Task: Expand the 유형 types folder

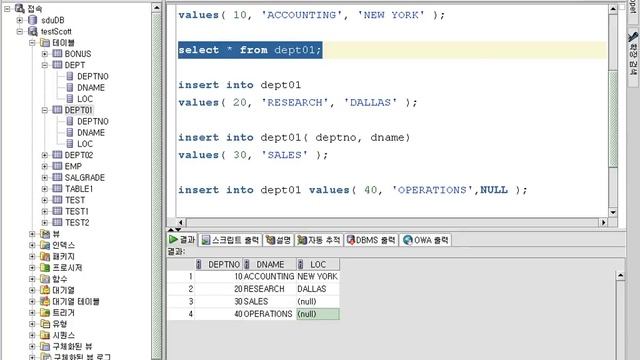Action: [32, 324]
